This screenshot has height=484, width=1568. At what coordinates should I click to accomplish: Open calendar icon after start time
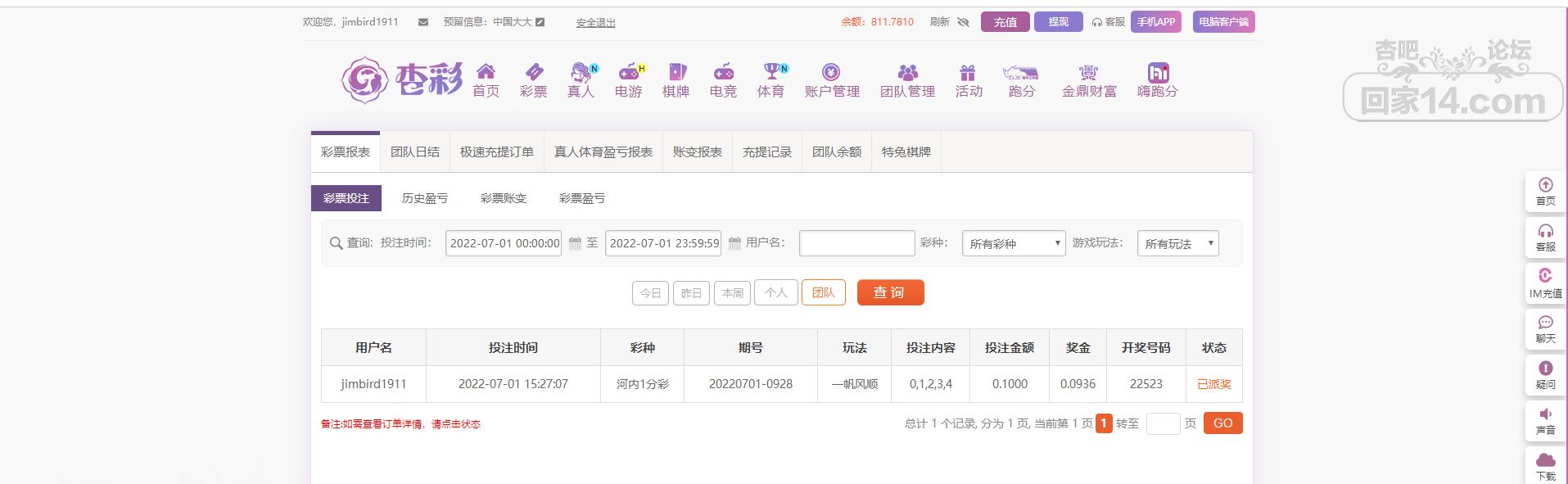(x=575, y=243)
